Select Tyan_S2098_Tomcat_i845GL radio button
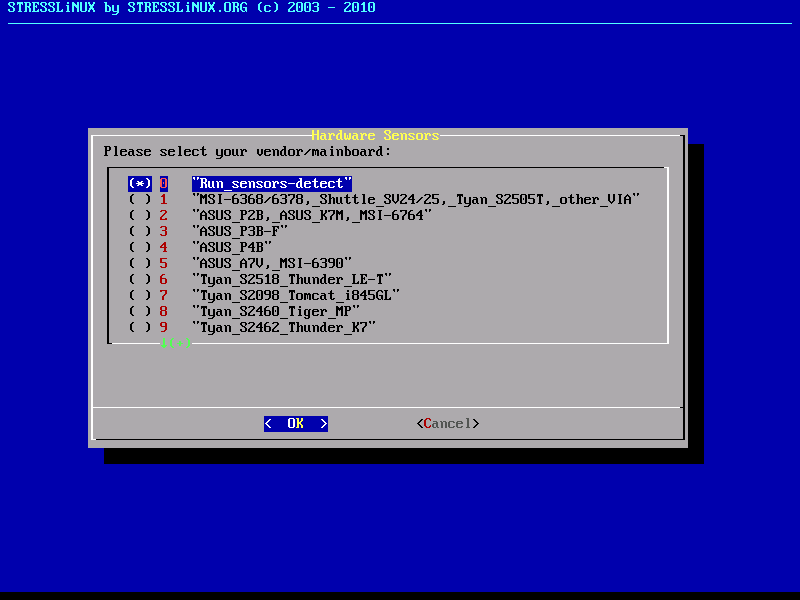 140,295
